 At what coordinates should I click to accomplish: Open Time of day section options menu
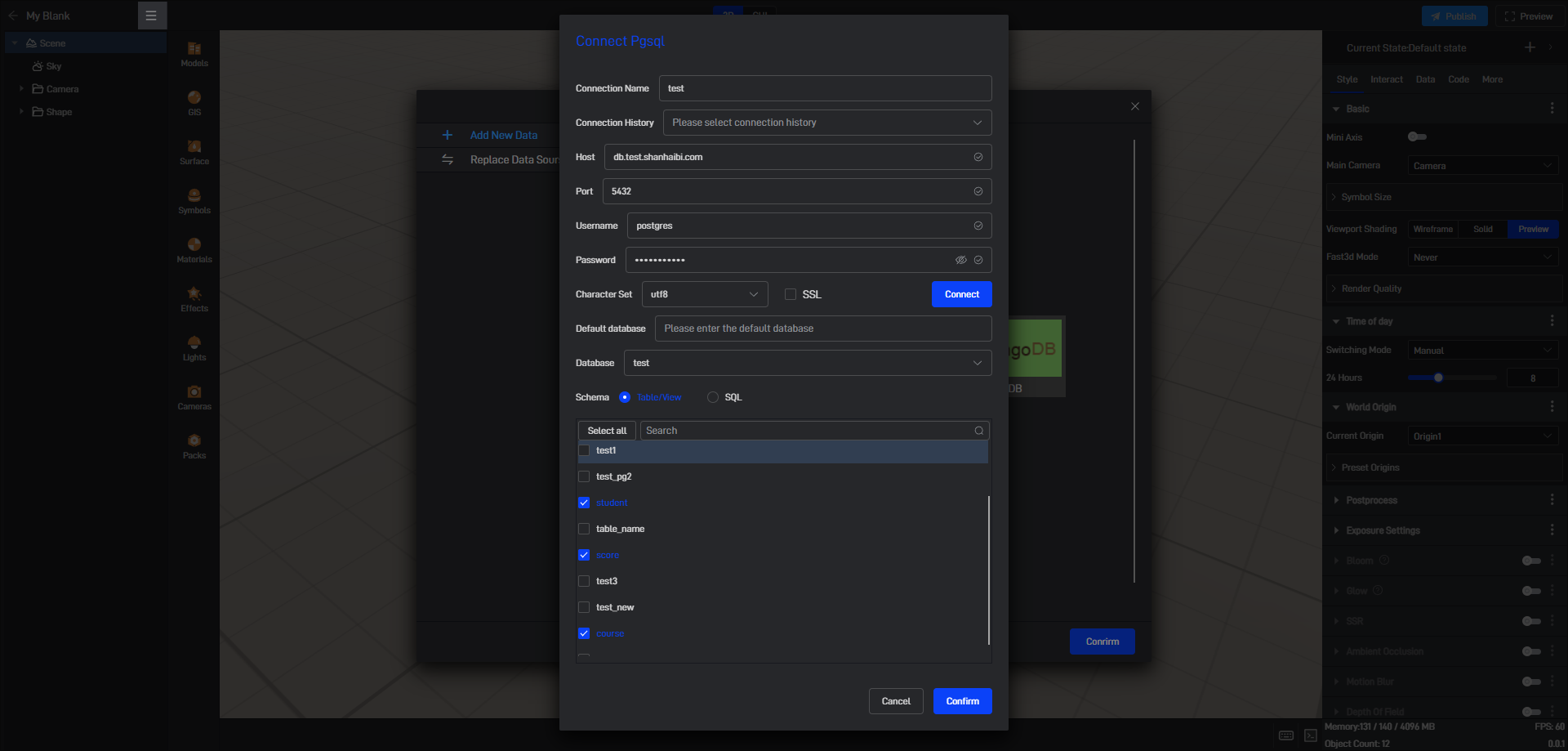(1552, 320)
